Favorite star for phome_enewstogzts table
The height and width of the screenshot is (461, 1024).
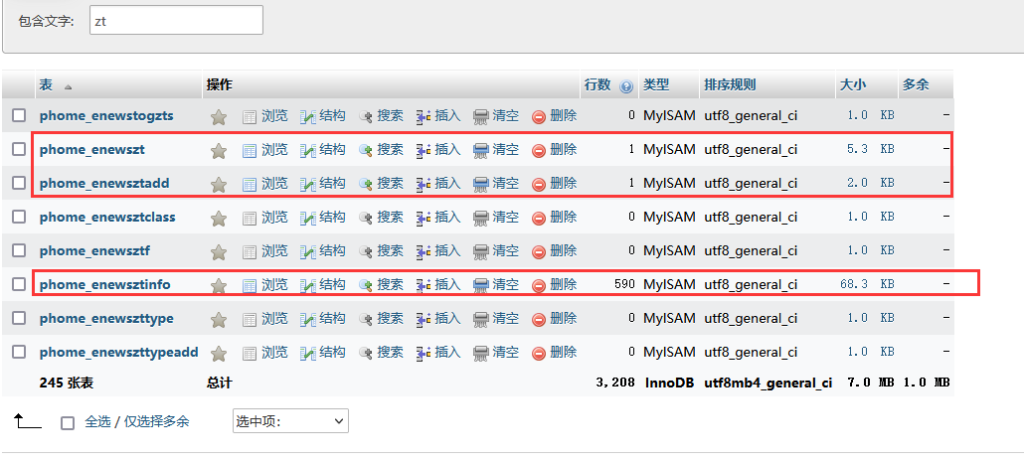tap(219, 117)
